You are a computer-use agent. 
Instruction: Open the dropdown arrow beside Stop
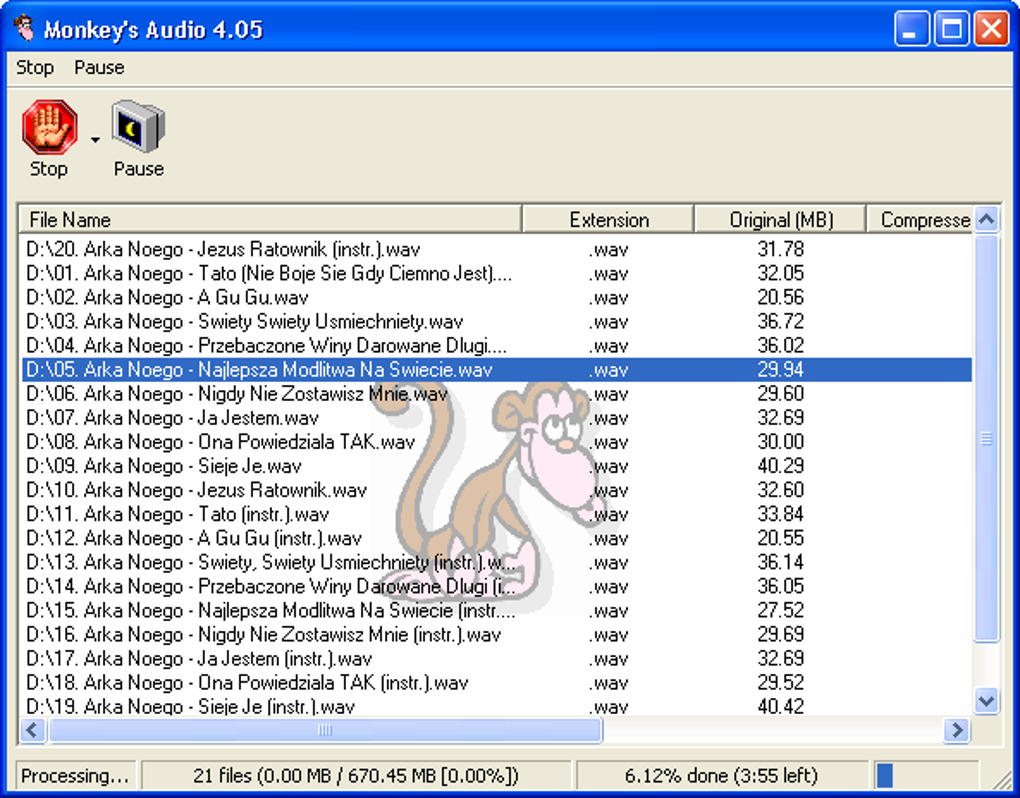pyautogui.click(x=95, y=140)
